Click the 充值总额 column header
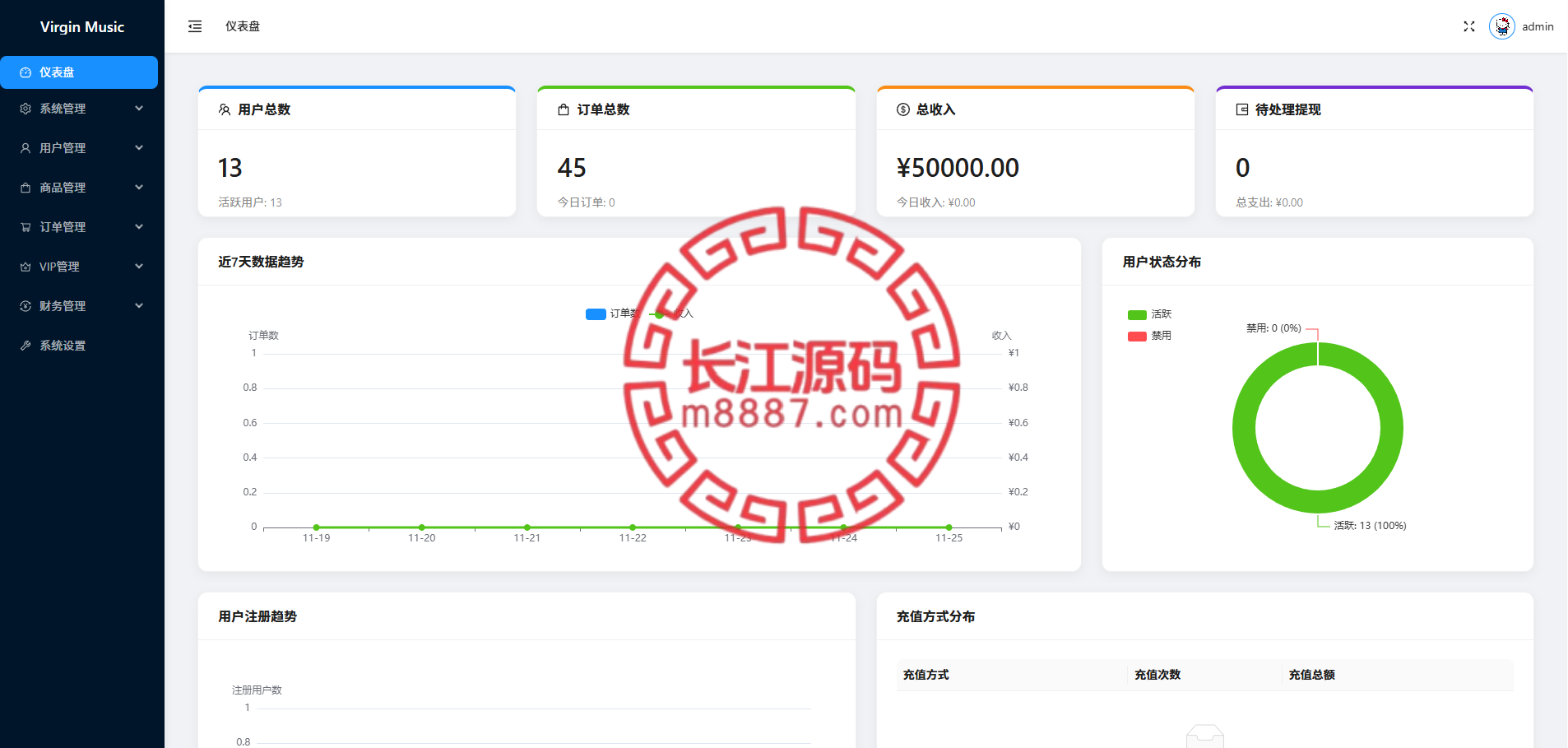Image resolution: width=1568 pixels, height=748 pixels. tap(1311, 675)
